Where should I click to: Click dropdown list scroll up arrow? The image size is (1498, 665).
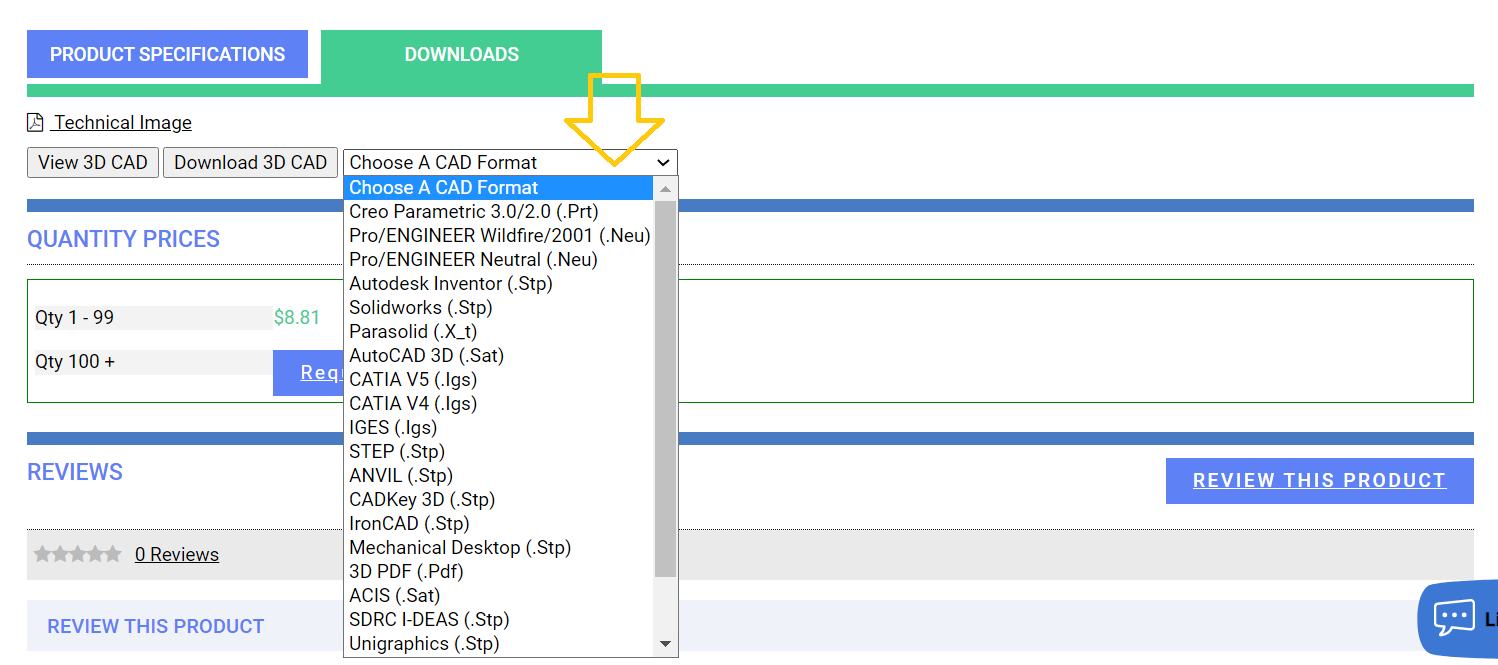coord(666,188)
